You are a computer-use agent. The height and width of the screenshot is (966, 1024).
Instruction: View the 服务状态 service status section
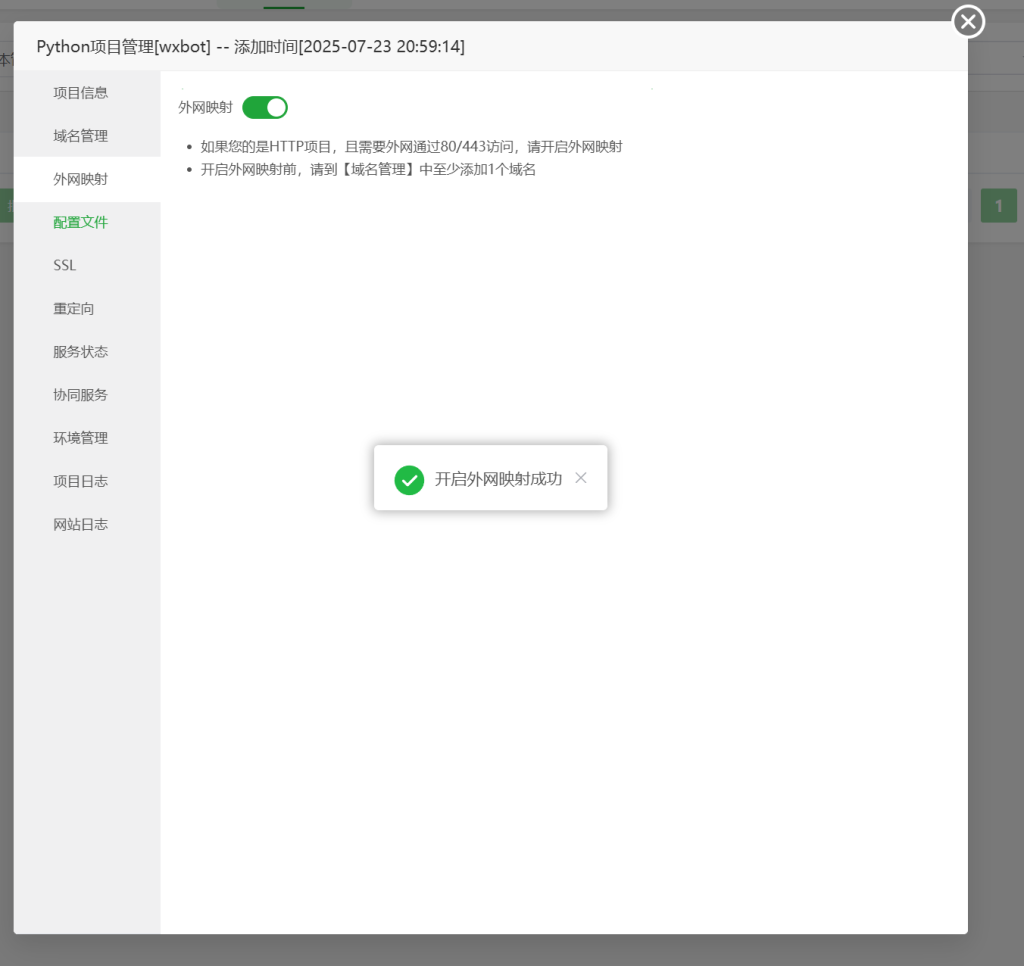[x=80, y=351]
